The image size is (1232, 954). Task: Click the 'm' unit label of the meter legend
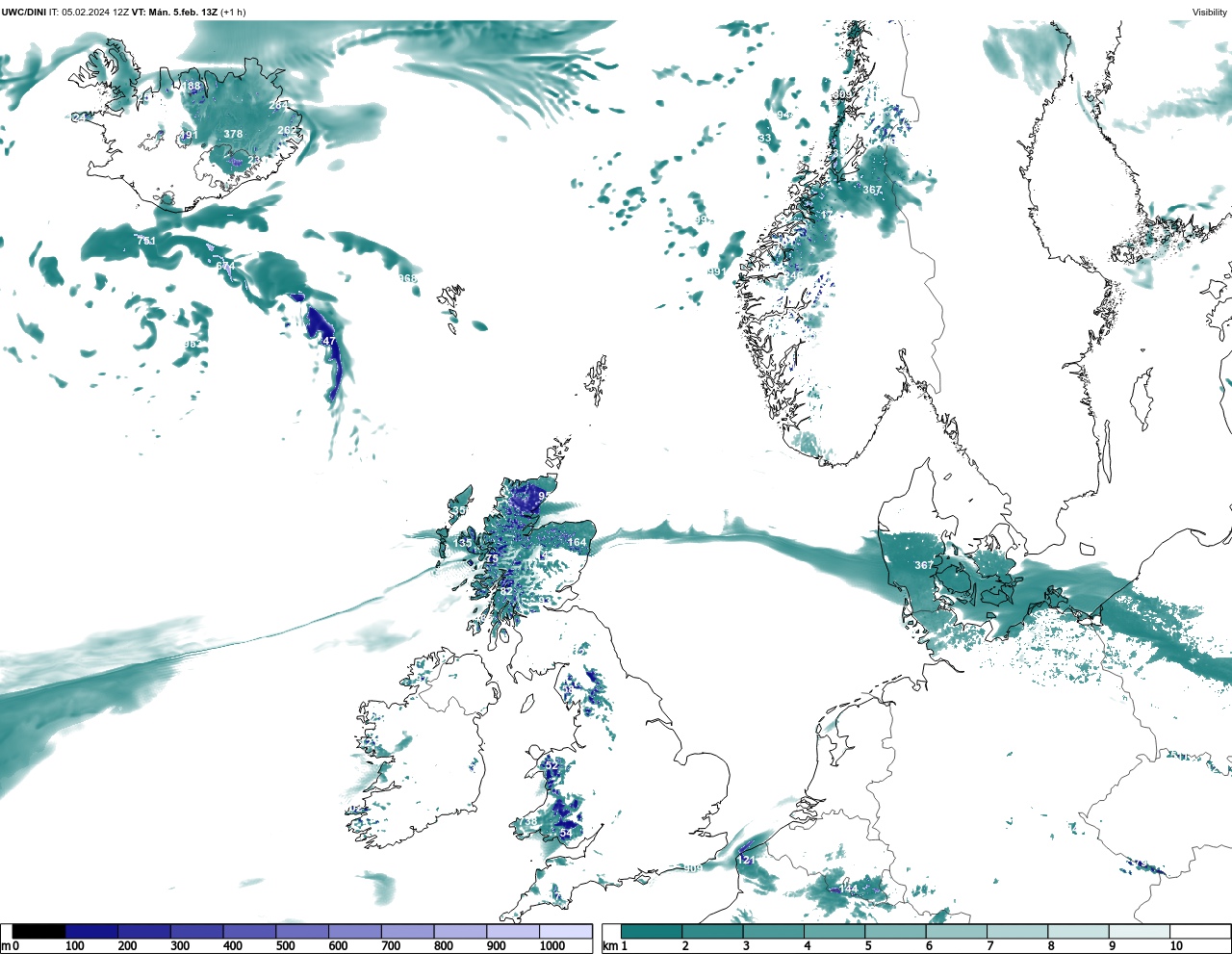pos(6,947)
